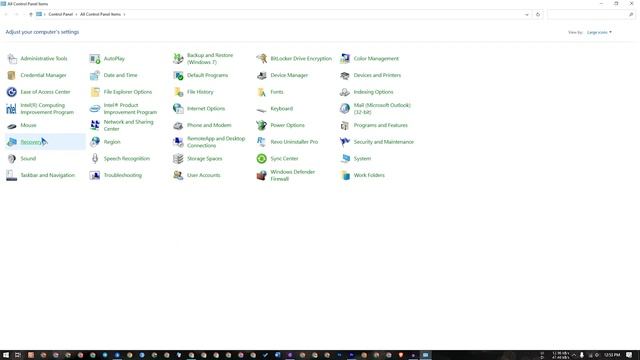Click the Refresh button in address bar
Viewport: 640px width, 360px height.
[x=538, y=15]
